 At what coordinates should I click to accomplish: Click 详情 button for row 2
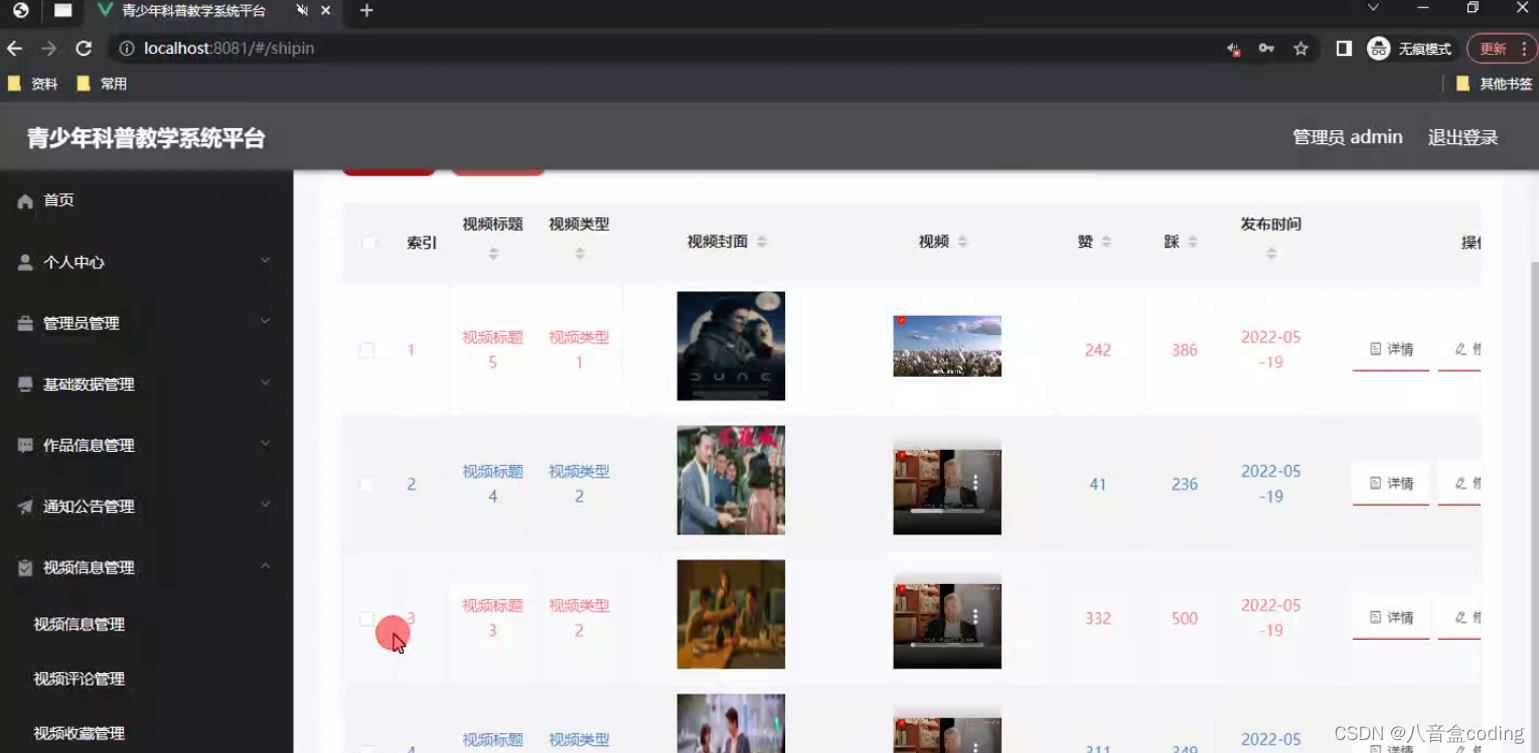tap(1391, 484)
